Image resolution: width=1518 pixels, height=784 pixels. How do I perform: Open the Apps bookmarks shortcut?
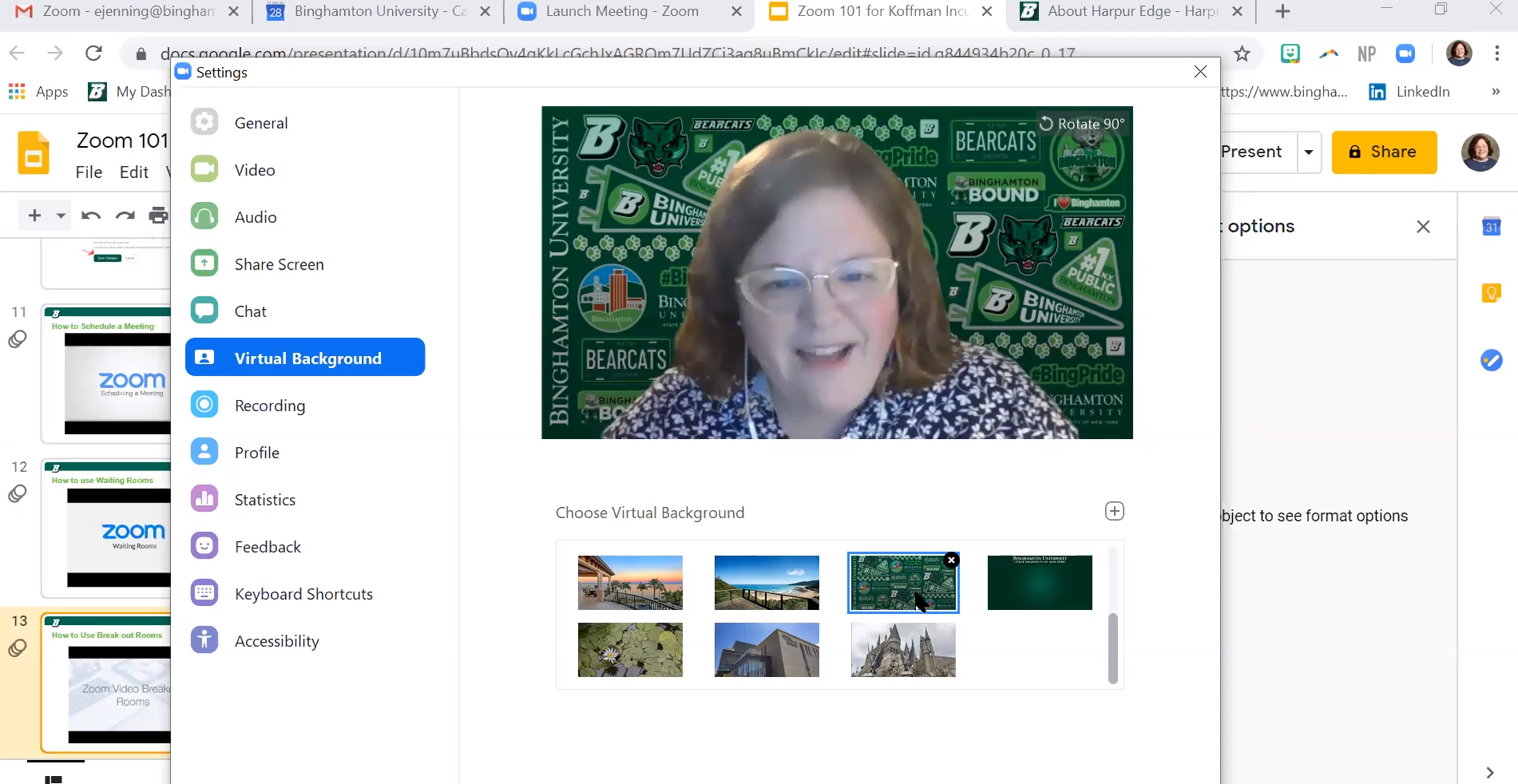pyautogui.click(x=38, y=92)
